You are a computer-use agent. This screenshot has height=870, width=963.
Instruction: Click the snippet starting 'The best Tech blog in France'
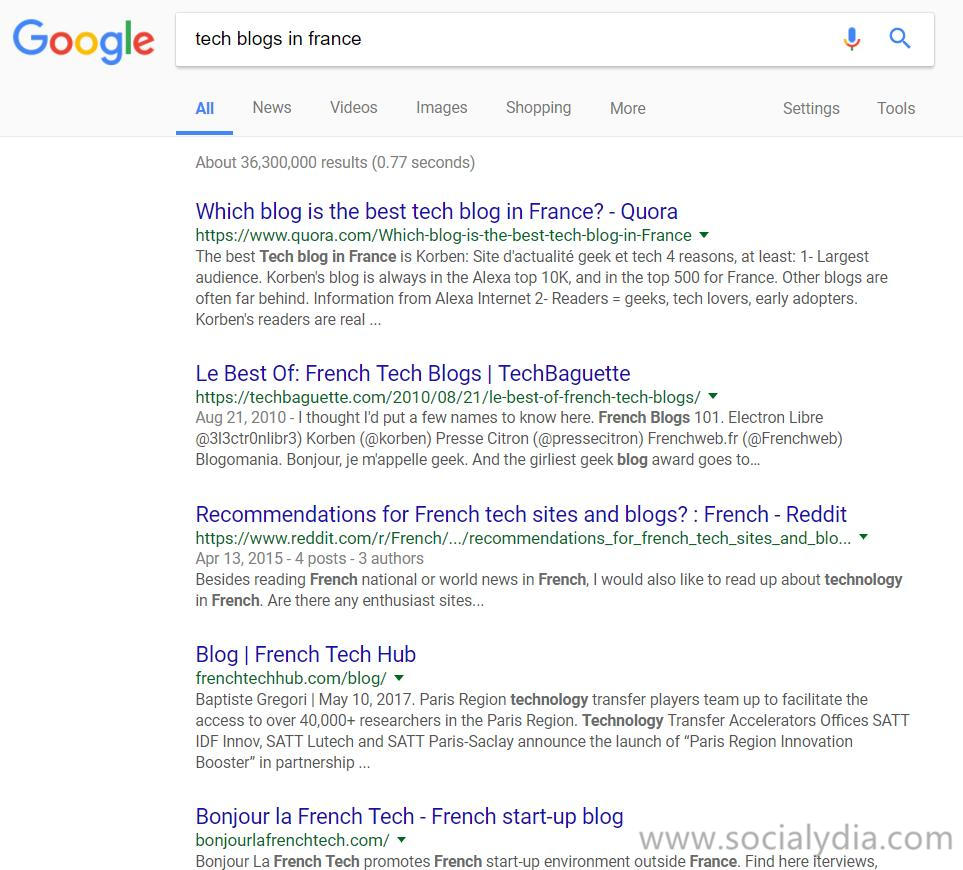[542, 288]
